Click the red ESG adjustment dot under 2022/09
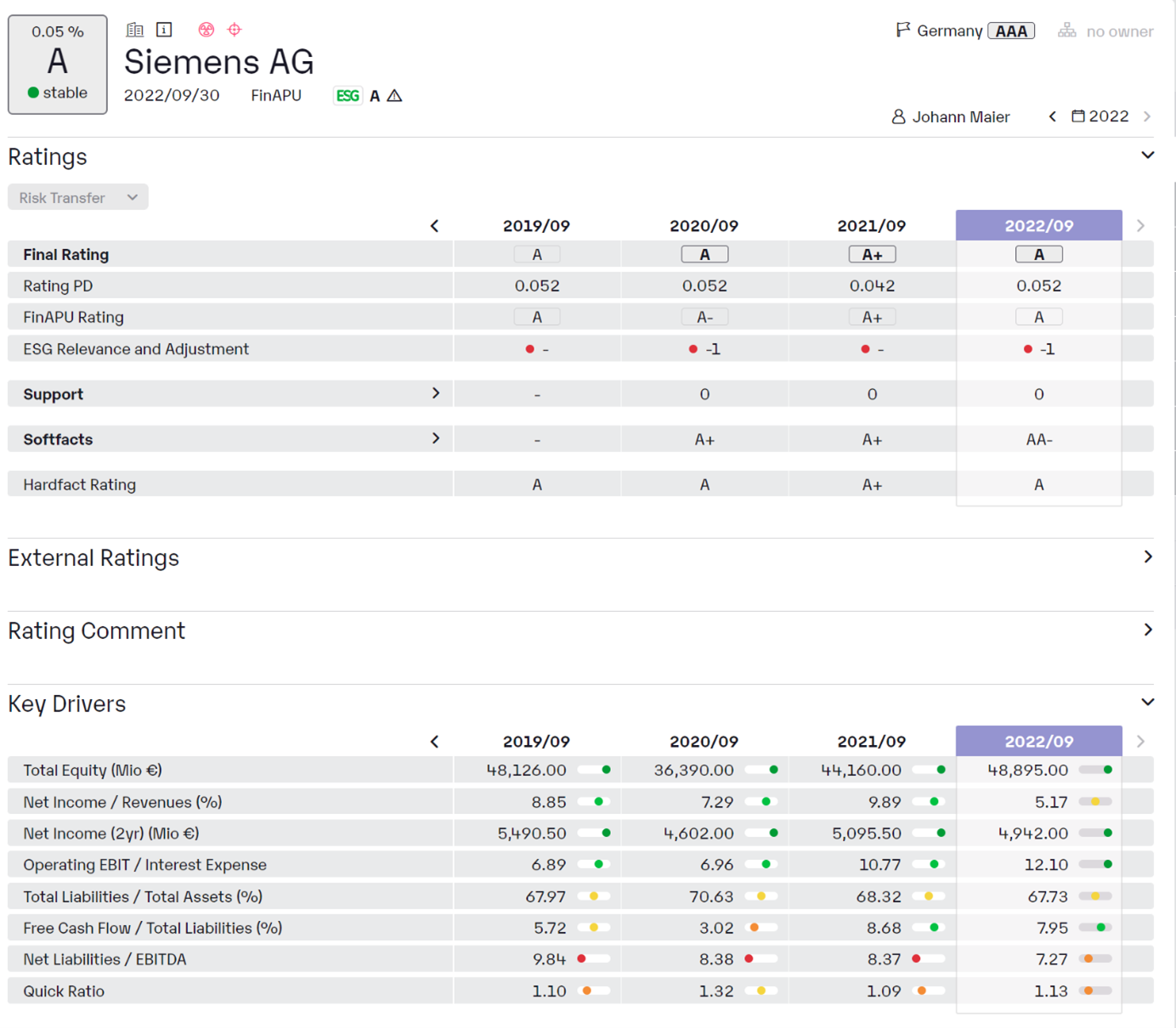The image size is (1176, 1028). point(1028,349)
